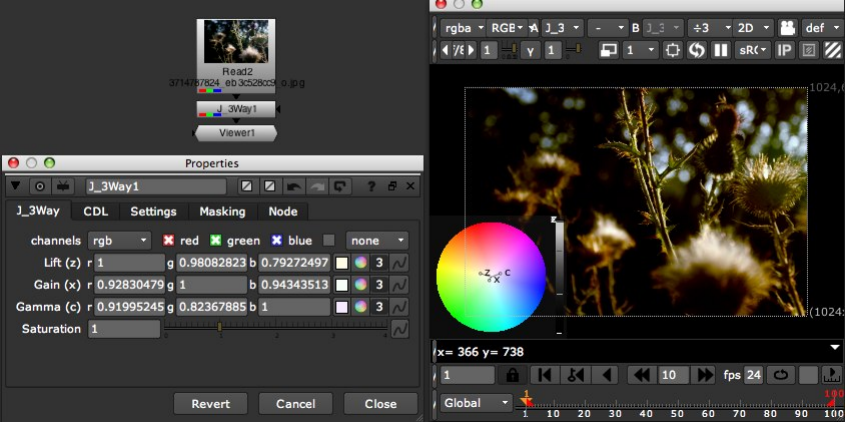Click the Close button
This screenshot has width=845, height=422.
pos(380,404)
